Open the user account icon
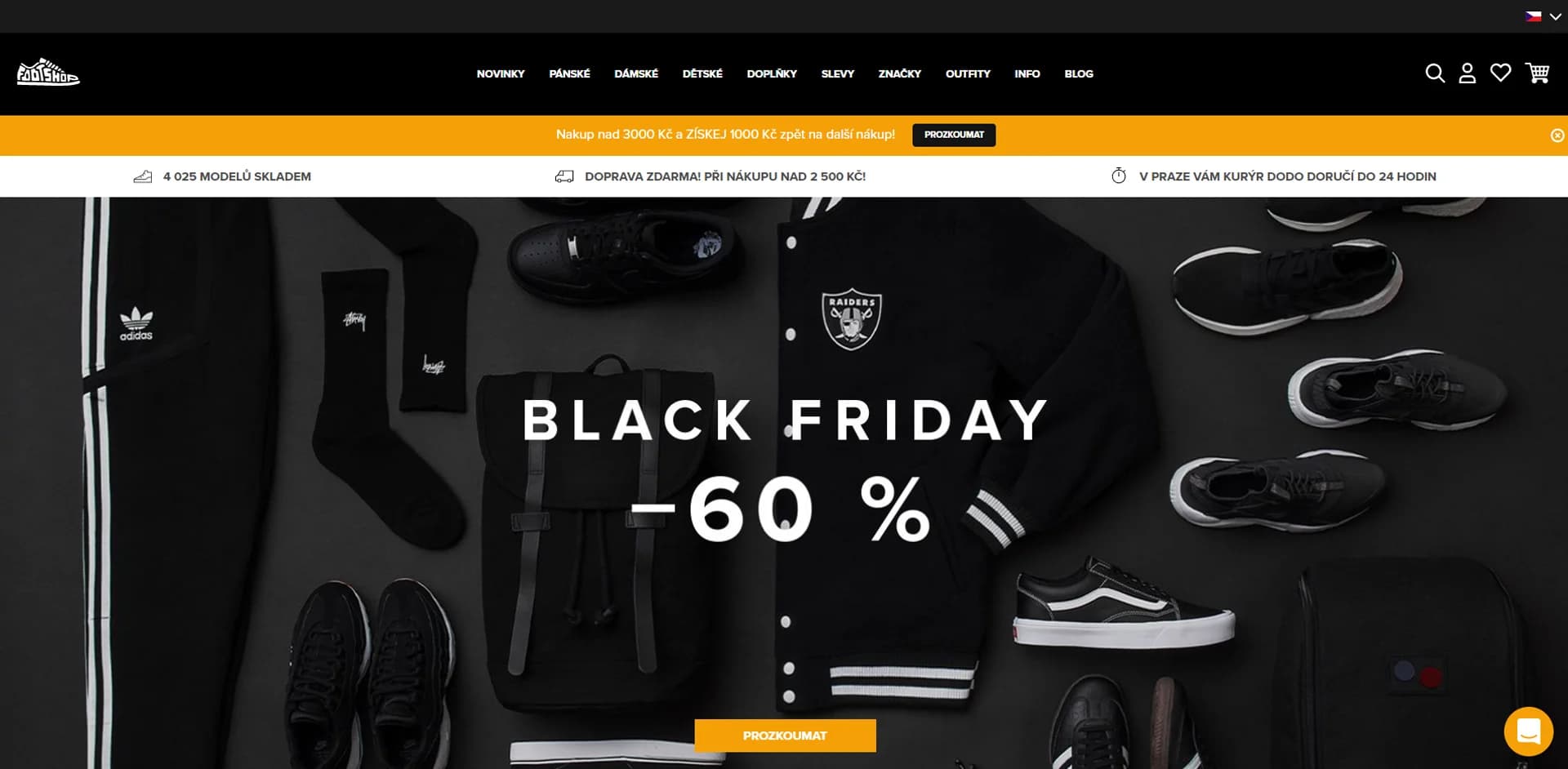This screenshot has height=769, width=1568. (1468, 73)
